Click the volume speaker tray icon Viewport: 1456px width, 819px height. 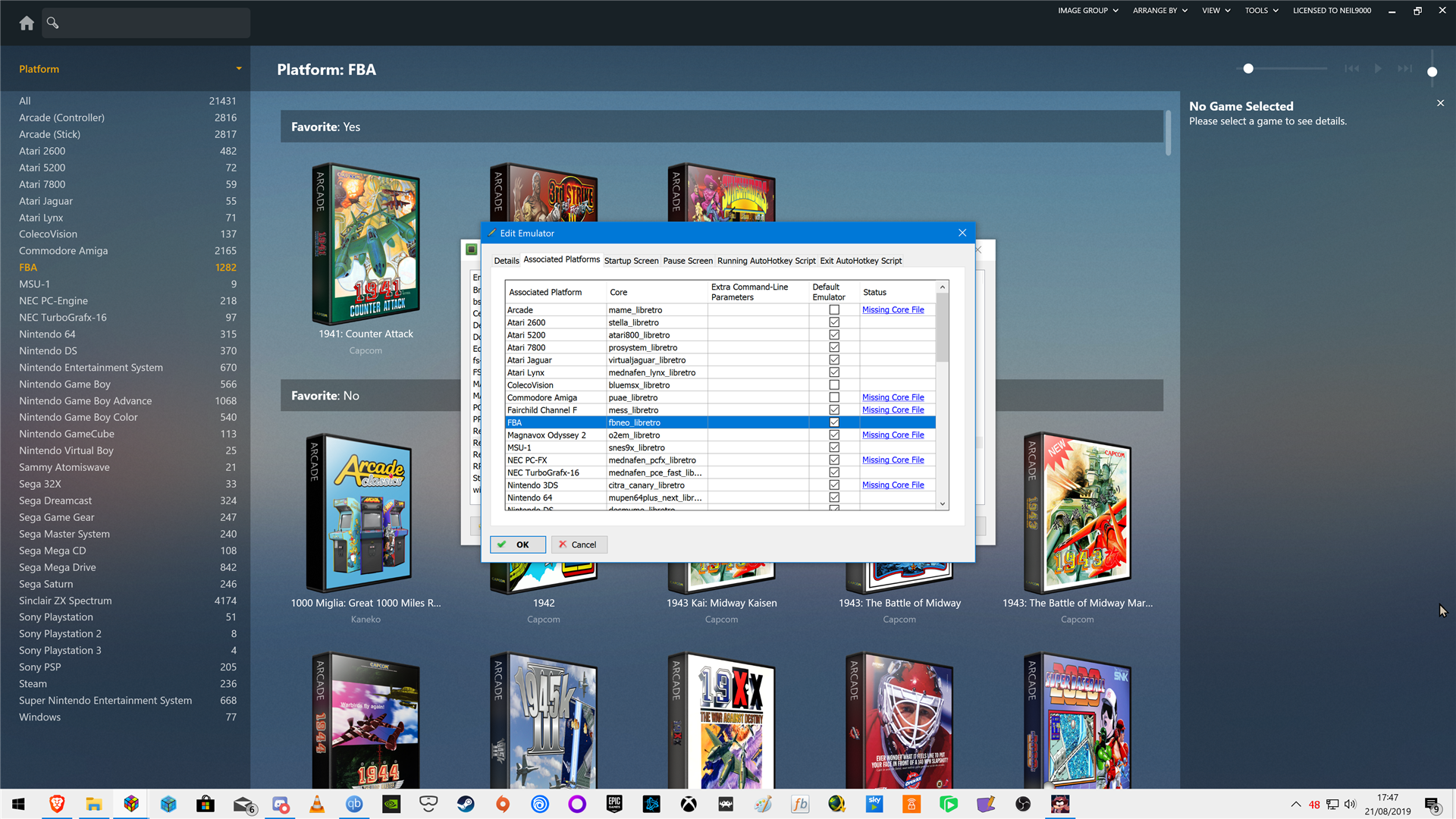1350,804
